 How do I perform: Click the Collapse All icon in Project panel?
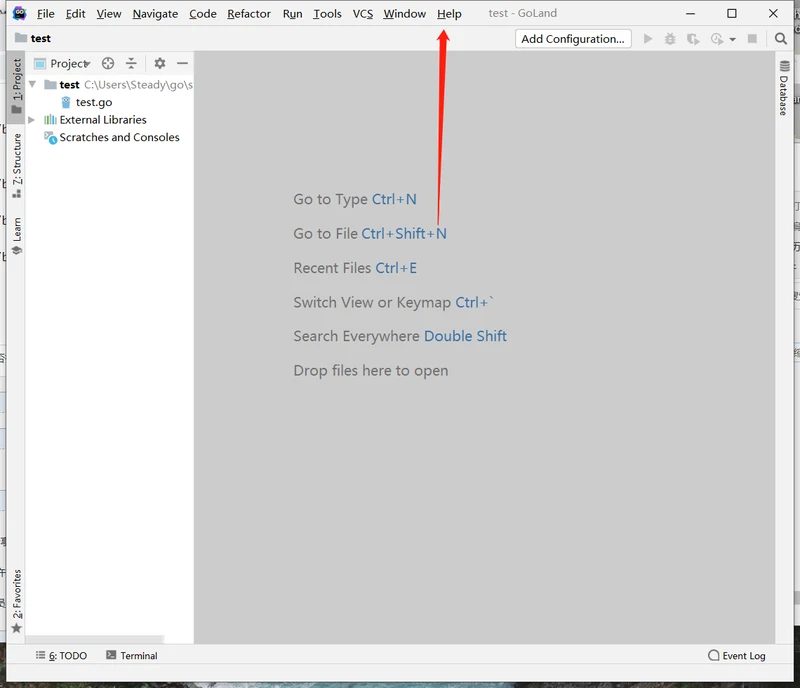click(x=131, y=63)
